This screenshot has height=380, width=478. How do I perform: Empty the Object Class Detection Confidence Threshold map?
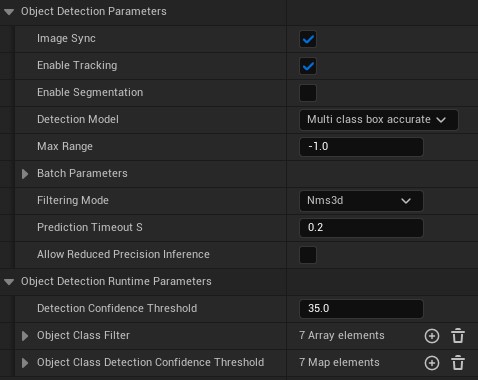point(458,363)
